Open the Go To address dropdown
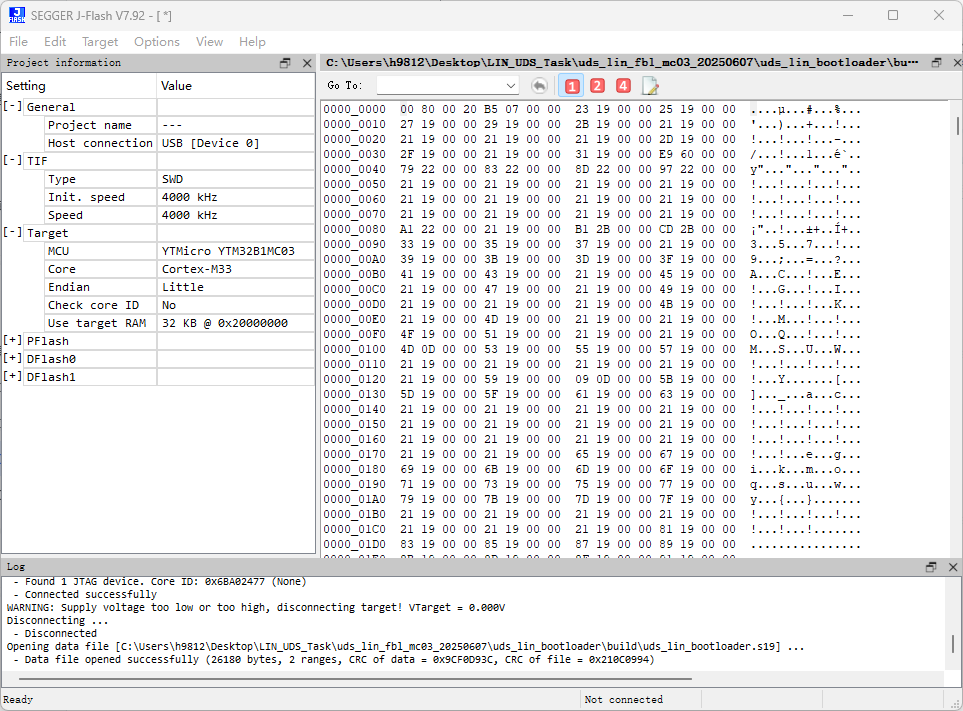This screenshot has width=963, height=711. point(511,86)
